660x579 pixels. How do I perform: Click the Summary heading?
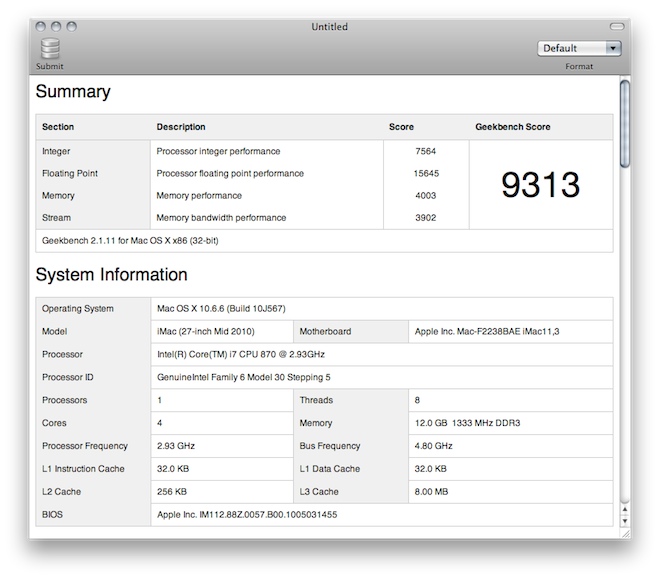coord(73,92)
